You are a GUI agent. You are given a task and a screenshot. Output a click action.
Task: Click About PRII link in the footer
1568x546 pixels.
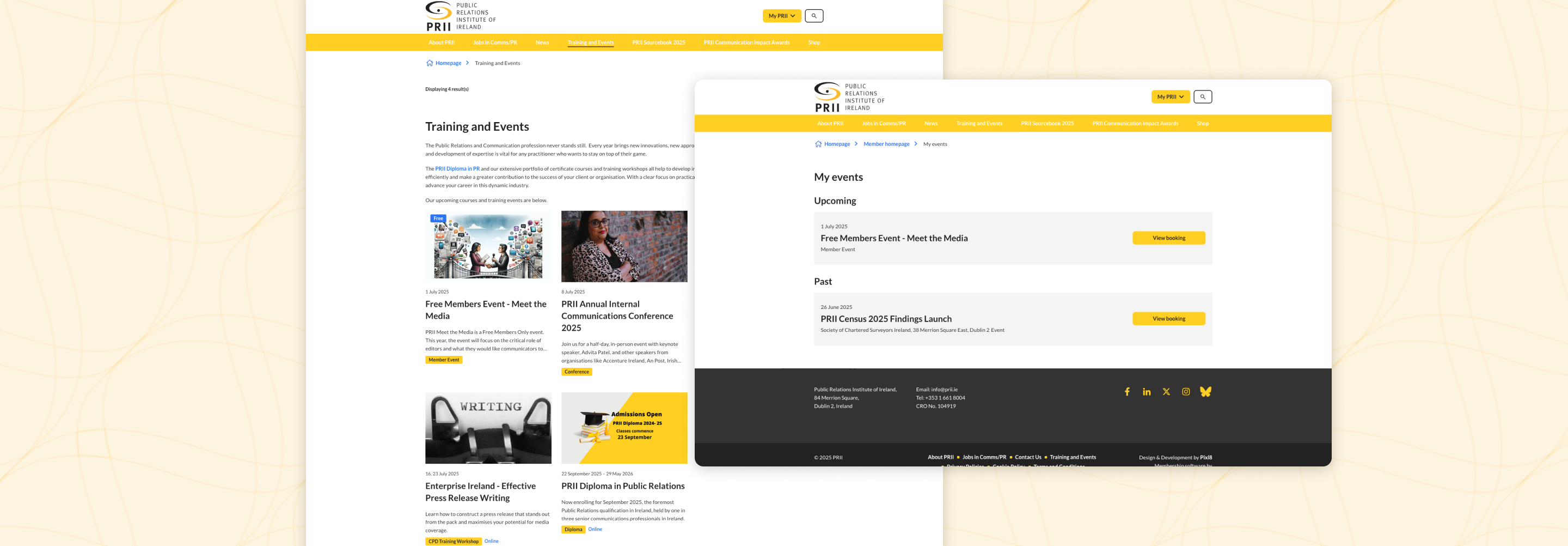pos(940,457)
